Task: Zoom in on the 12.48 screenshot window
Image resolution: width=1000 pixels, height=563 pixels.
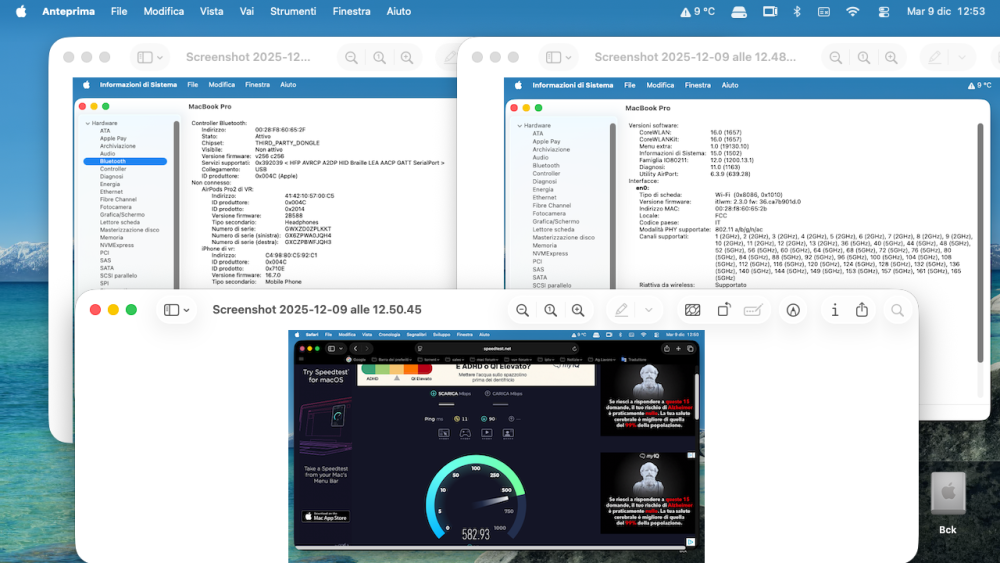Action: pos(891,58)
